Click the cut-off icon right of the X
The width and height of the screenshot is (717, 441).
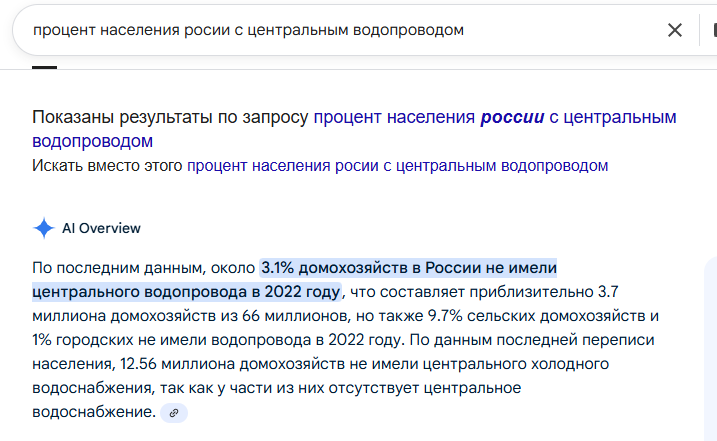point(712,30)
